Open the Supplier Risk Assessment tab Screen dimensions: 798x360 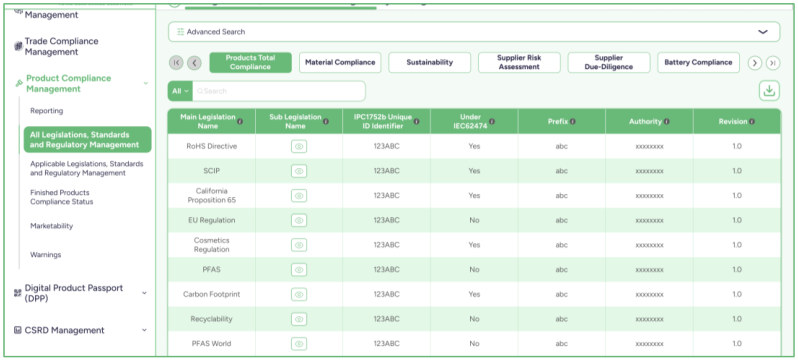[519, 63]
